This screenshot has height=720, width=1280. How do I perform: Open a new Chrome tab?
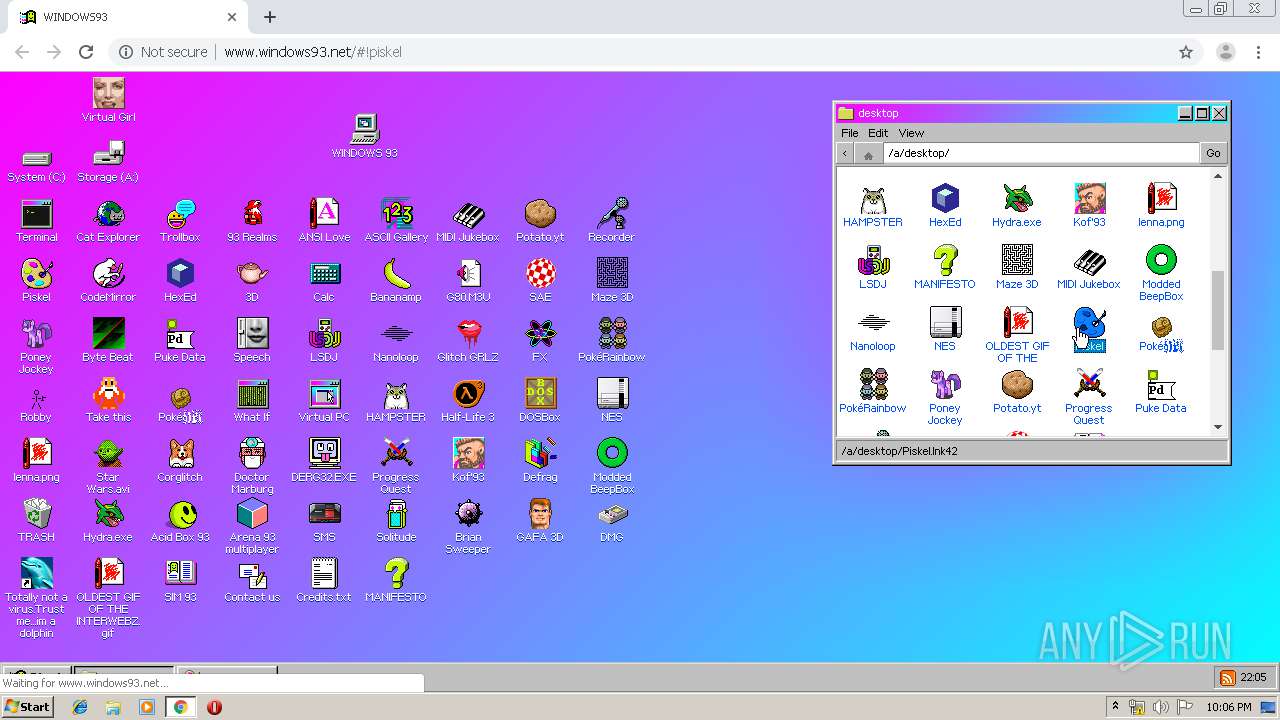coord(270,17)
